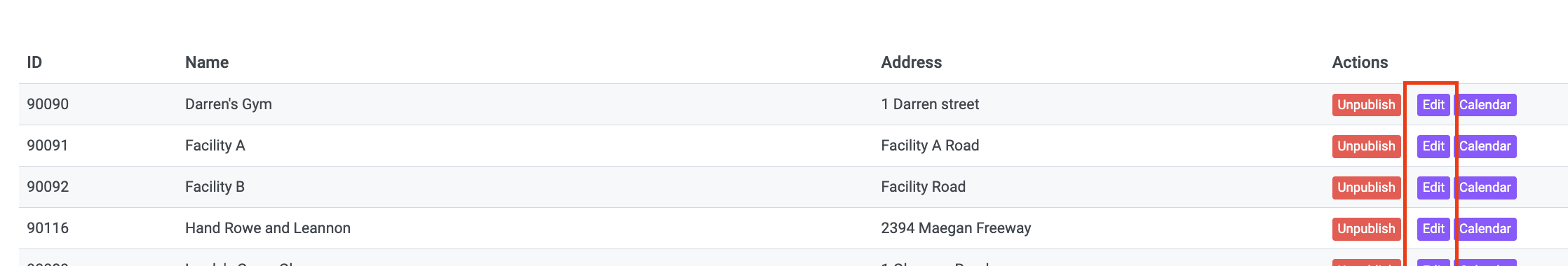This screenshot has height=266, width=1568.
Task: Unpublish Hand Rowe and Leannon
Action: click(x=1366, y=229)
